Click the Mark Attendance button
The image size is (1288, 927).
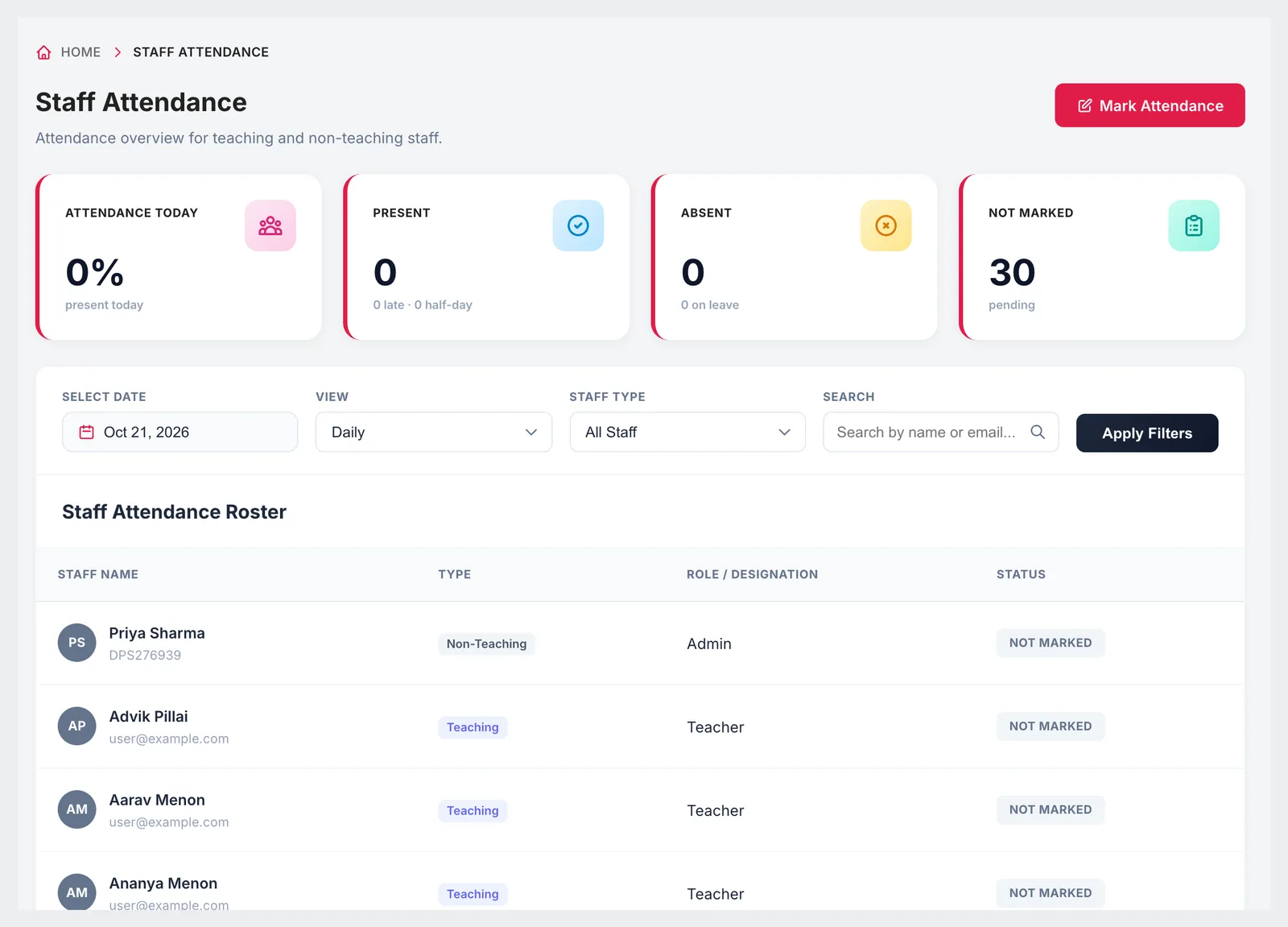[x=1150, y=106]
